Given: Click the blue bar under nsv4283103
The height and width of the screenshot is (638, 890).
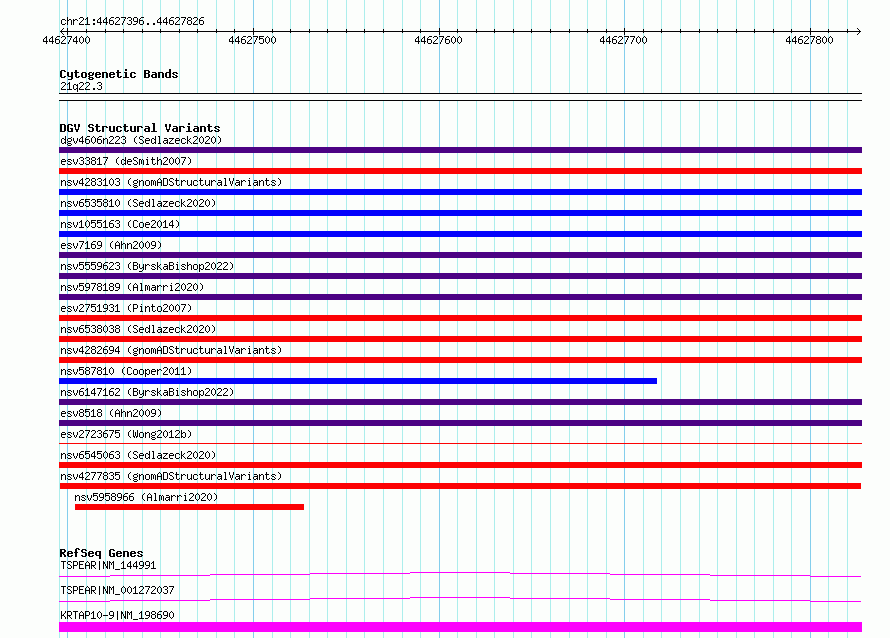Looking at the screenshot, I should pos(460,192).
